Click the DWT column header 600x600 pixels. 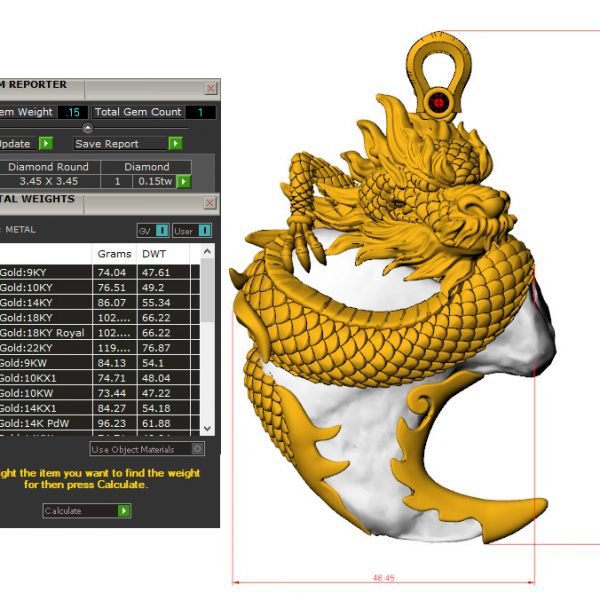(153, 254)
